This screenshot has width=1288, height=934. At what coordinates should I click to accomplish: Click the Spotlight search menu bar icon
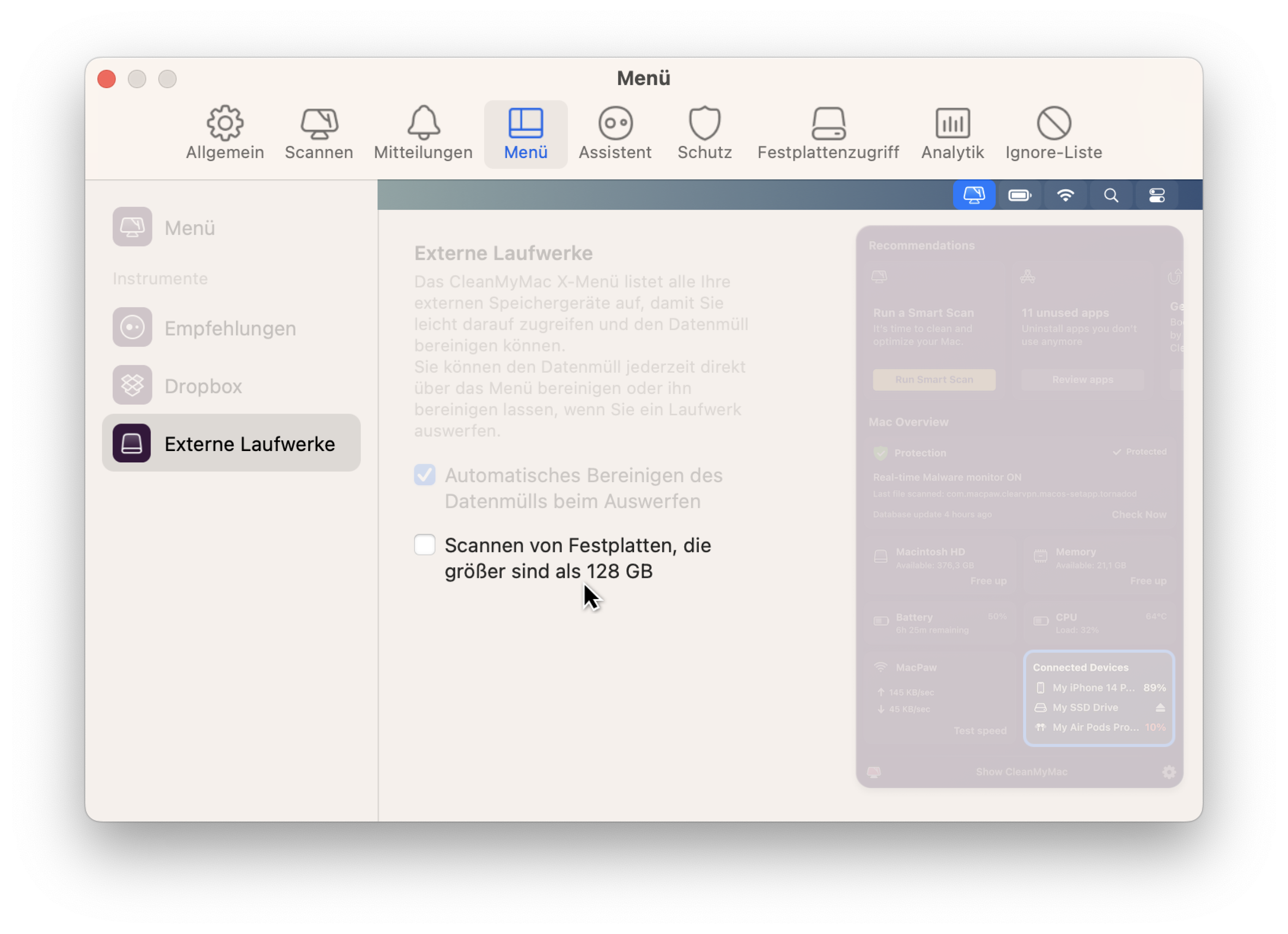pyautogui.click(x=1111, y=195)
